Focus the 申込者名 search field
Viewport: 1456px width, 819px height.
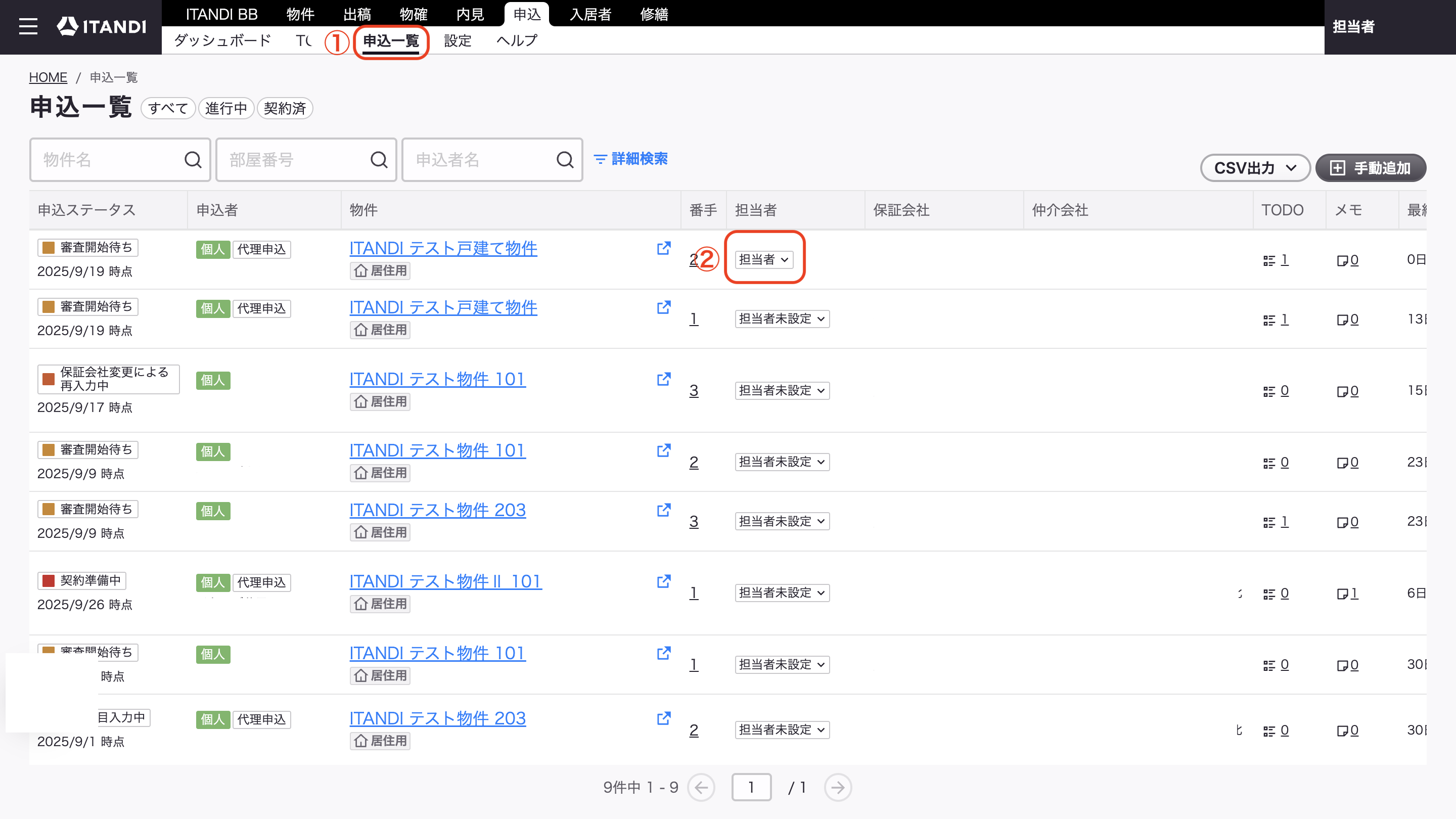[x=492, y=160]
